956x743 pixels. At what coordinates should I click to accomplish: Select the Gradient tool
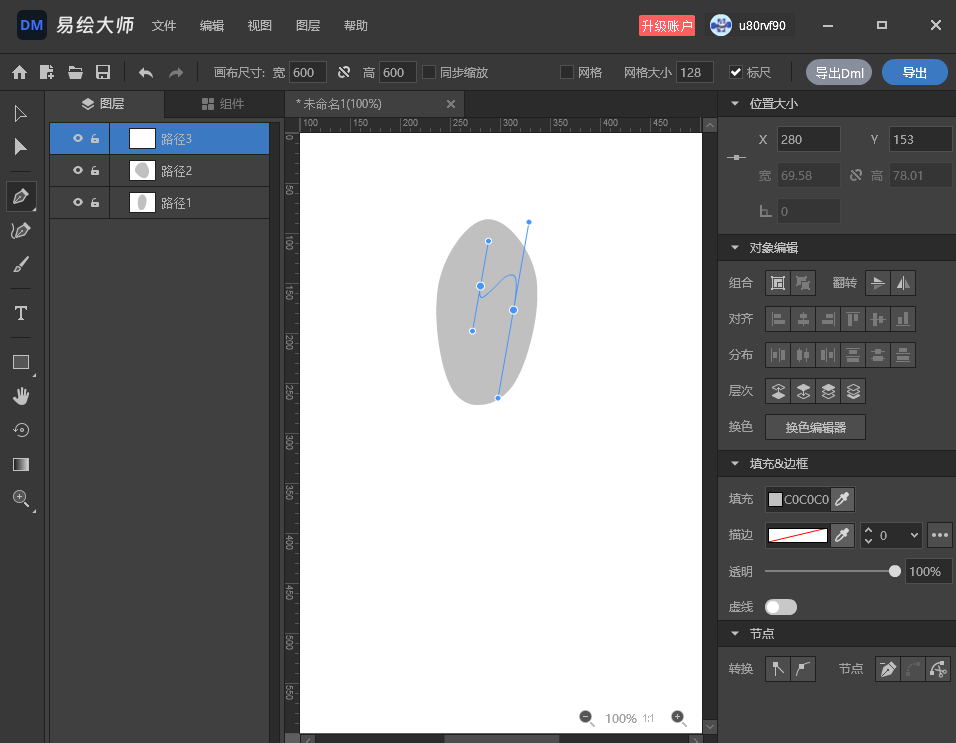pyautogui.click(x=21, y=464)
